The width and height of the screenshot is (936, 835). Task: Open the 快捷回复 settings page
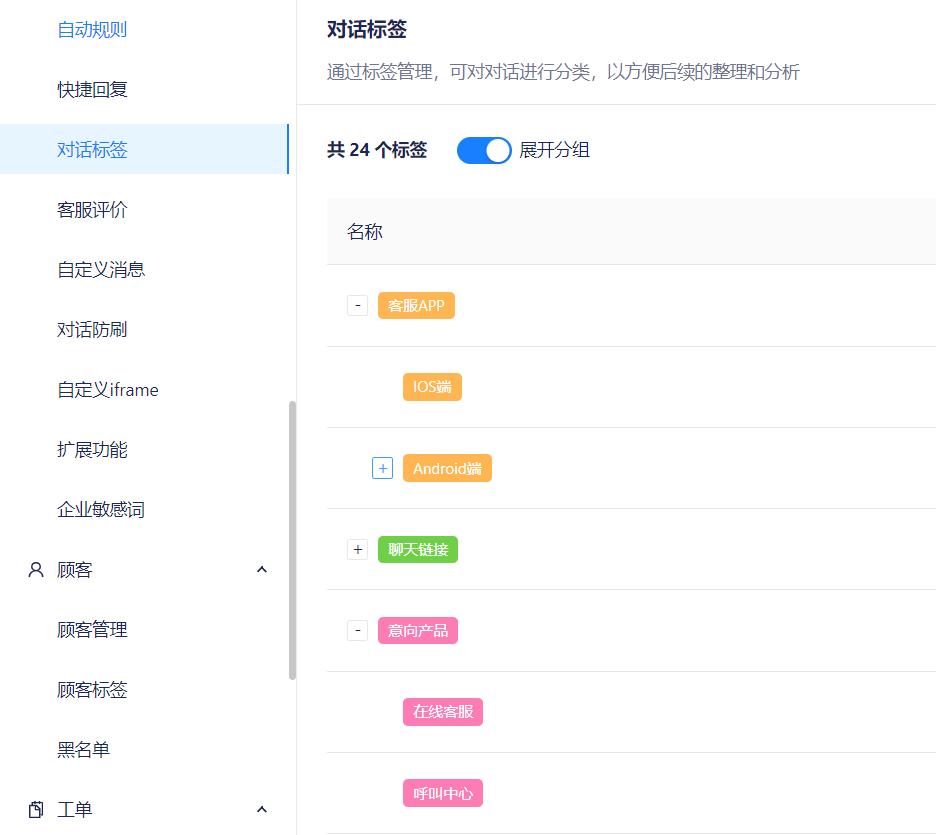pyautogui.click(x=91, y=89)
